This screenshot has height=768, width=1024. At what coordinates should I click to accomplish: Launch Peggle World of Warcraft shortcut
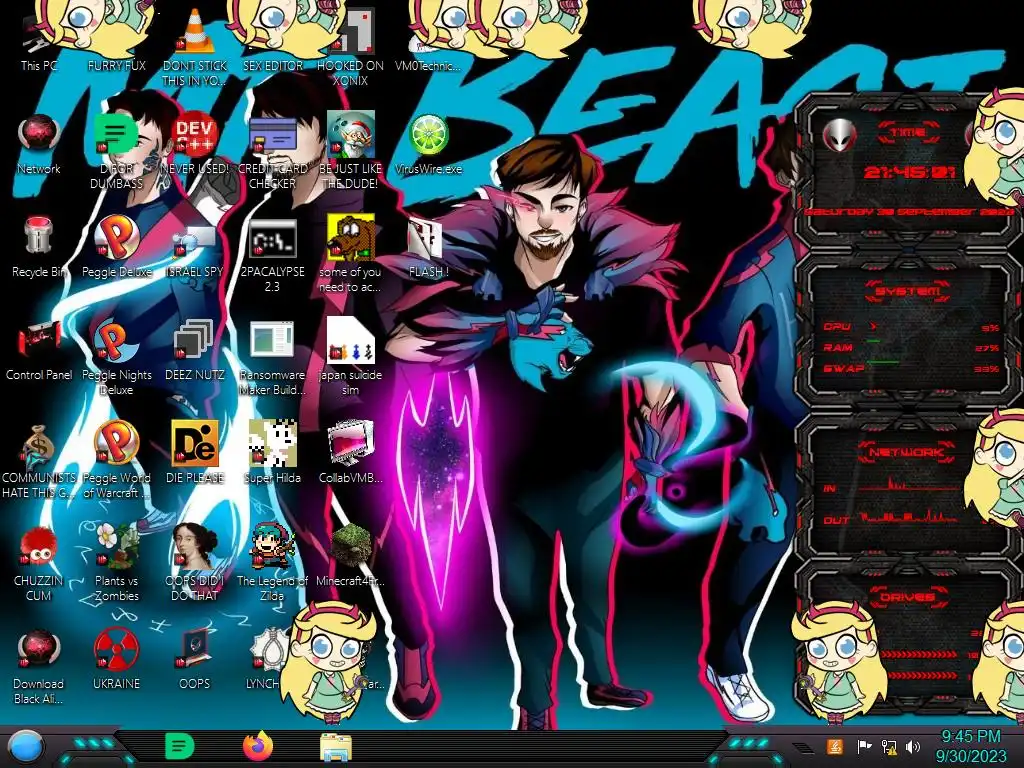click(x=116, y=461)
